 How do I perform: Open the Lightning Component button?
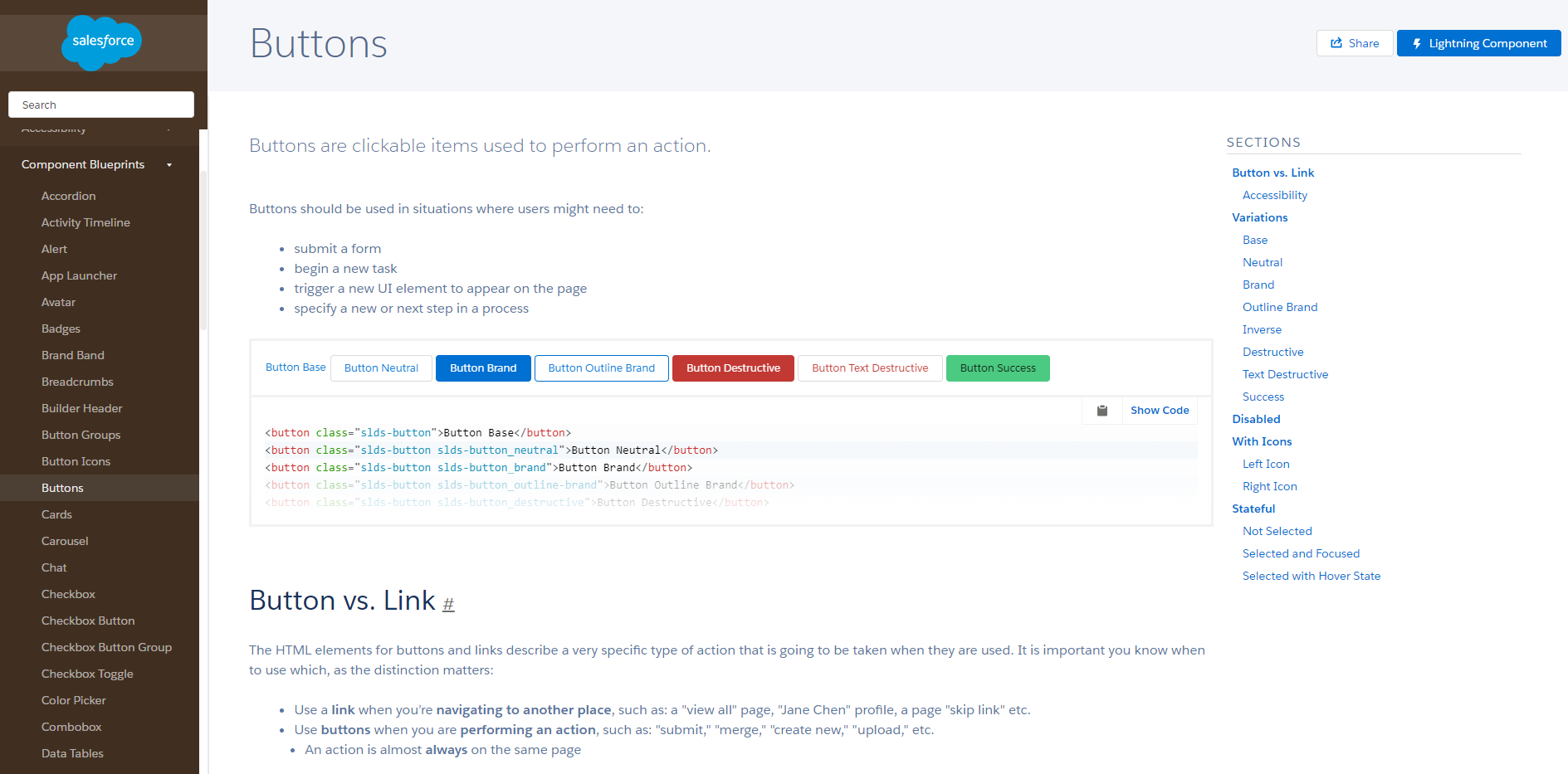[x=1479, y=43]
